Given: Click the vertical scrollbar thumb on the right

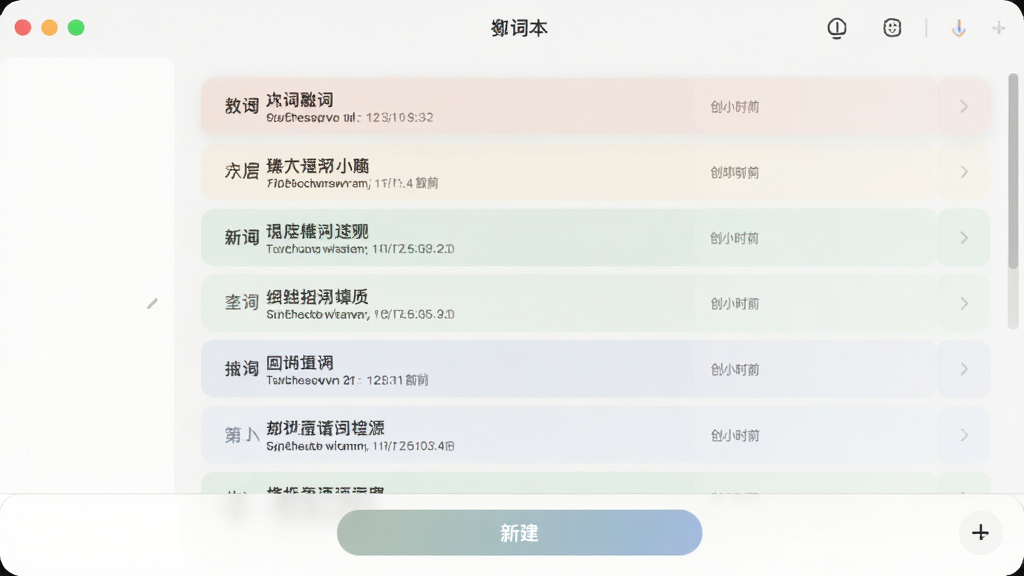Looking at the screenshot, I should (1013, 171).
